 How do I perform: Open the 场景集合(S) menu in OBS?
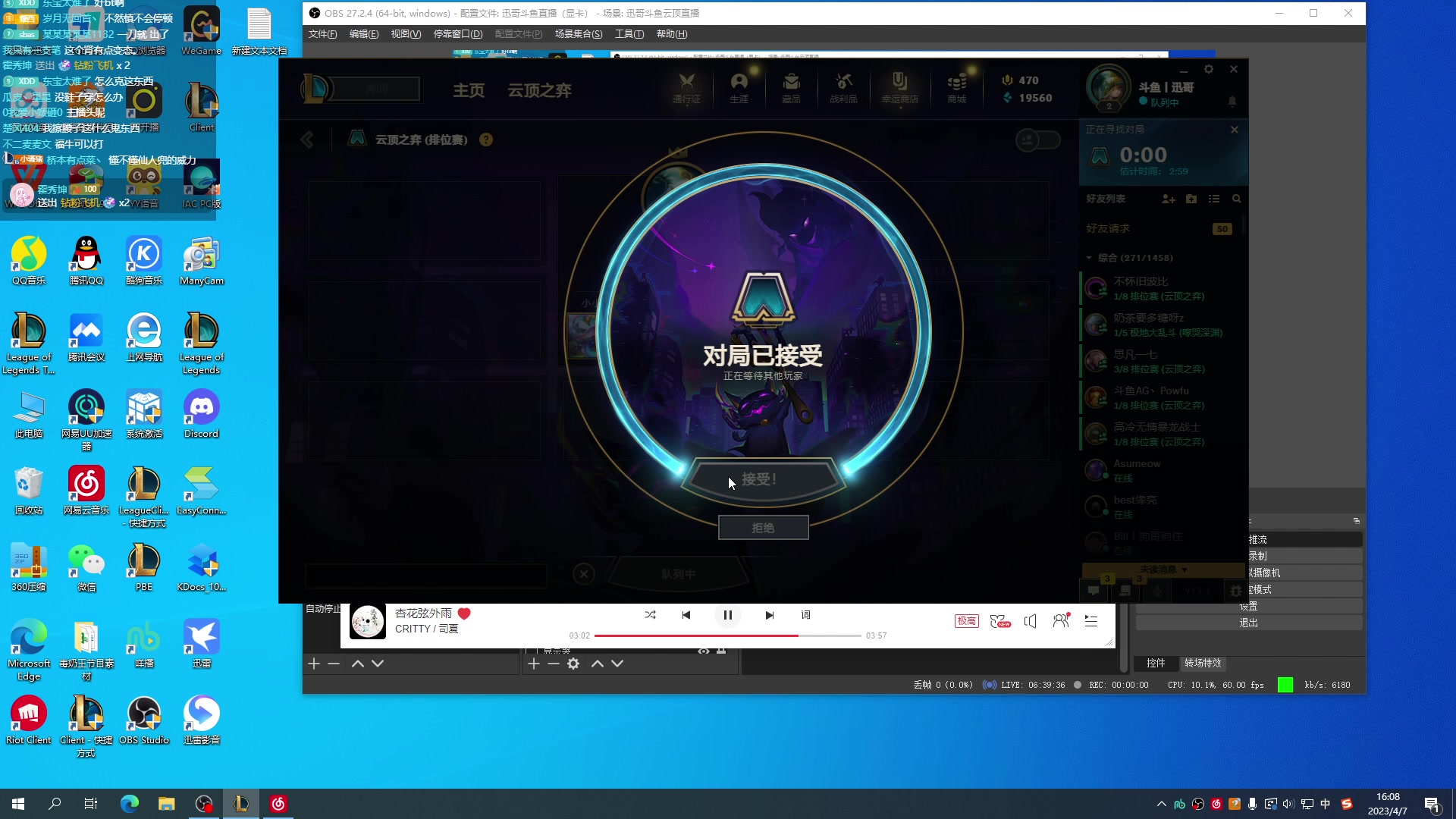click(579, 34)
